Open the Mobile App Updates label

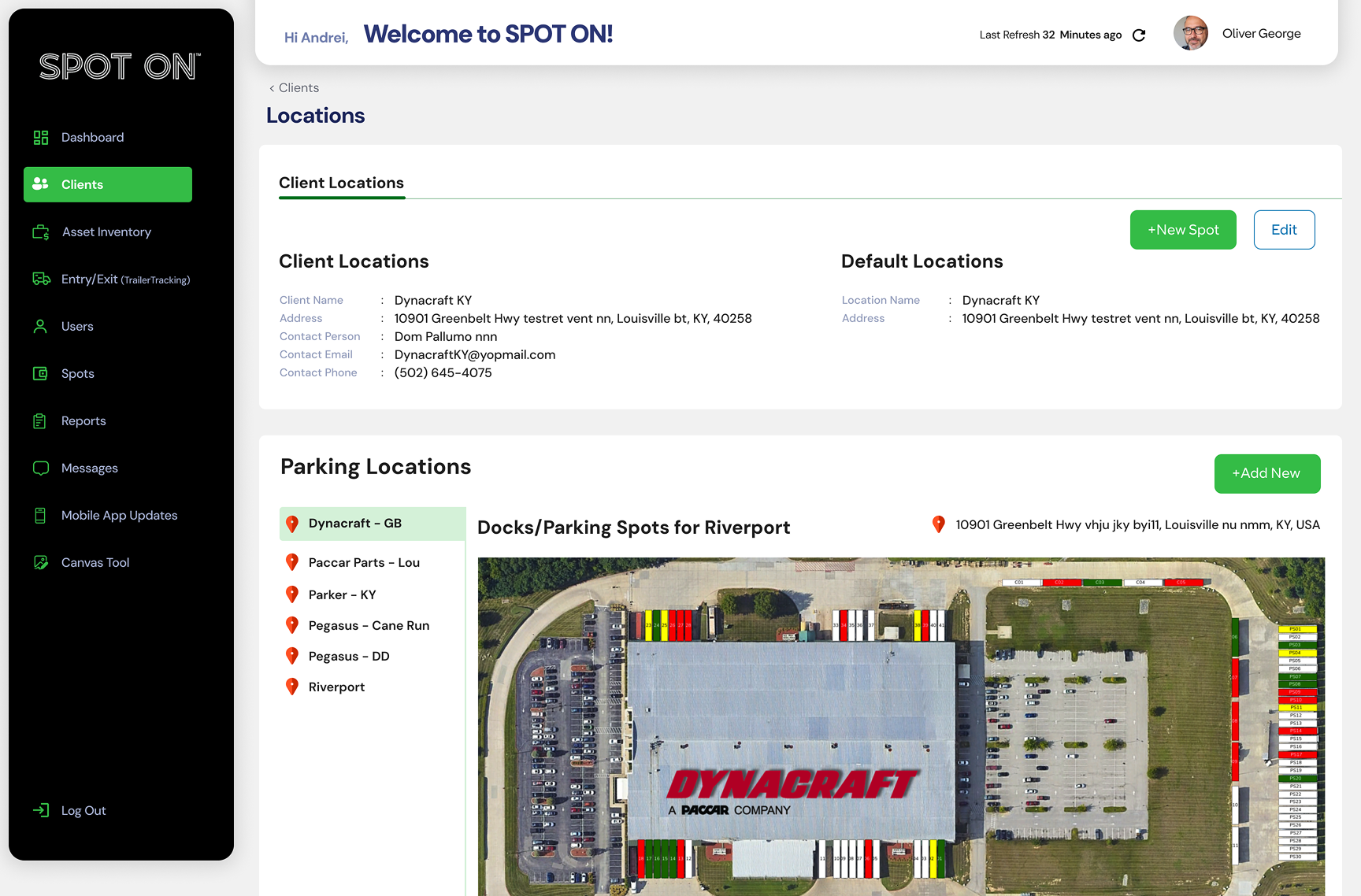coord(120,515)
